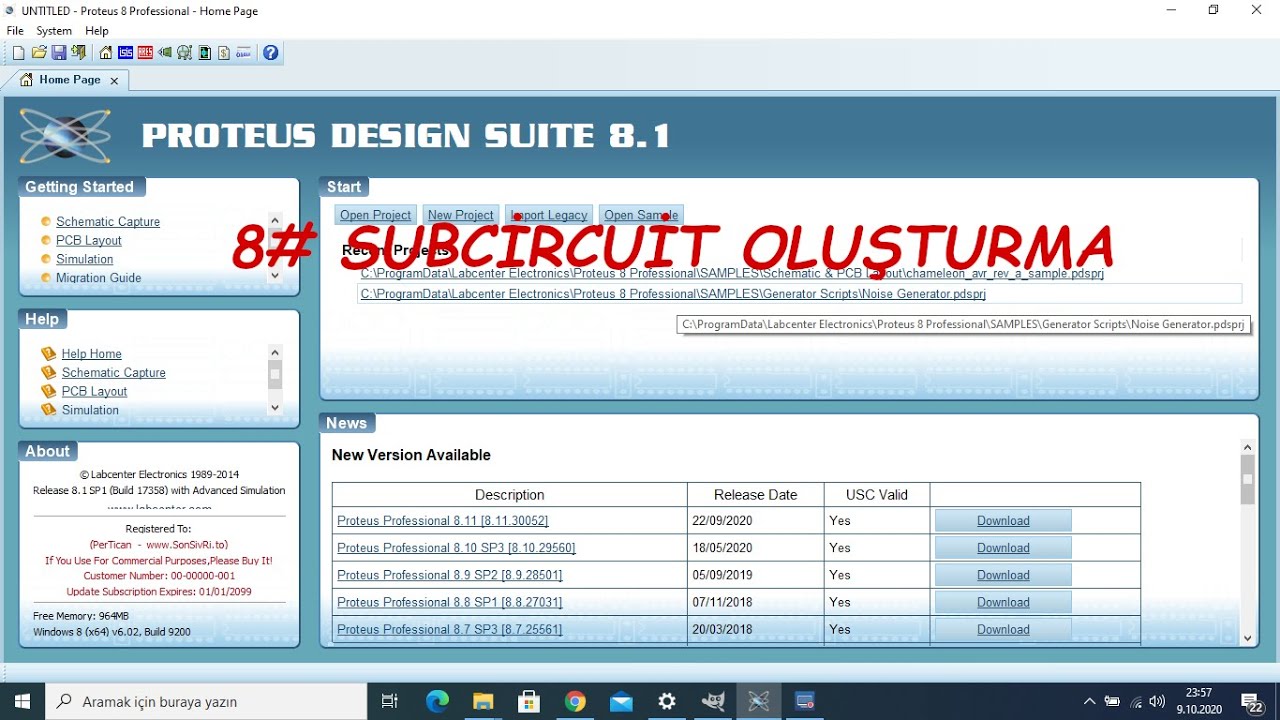The image size is (1280, 720).
Task: Open the Schematic Capture tutorial in Getting Started
Action: click(108, 222)
